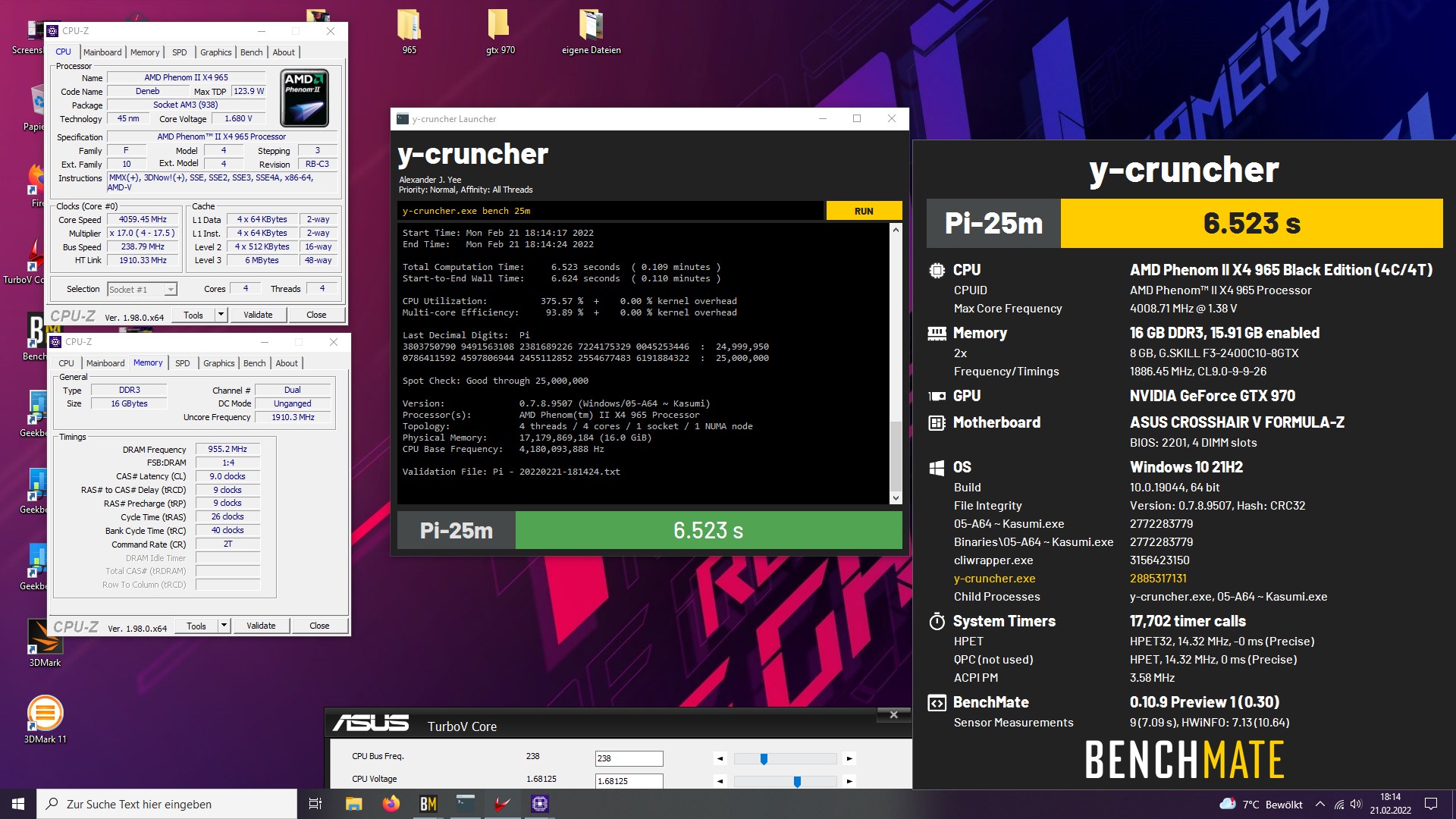Viewport: 1456px width, 819px height.
Task: Open File Explorer from the taskbar
Action: coord(354,804)
